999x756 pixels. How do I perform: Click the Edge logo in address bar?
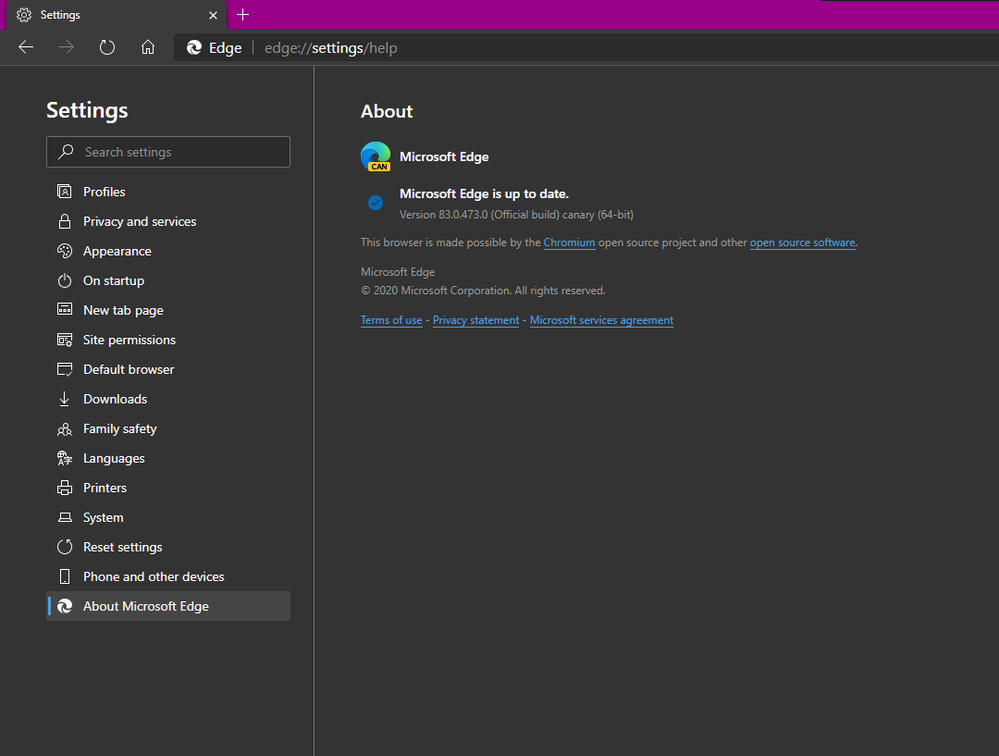(x=194, y=48)
